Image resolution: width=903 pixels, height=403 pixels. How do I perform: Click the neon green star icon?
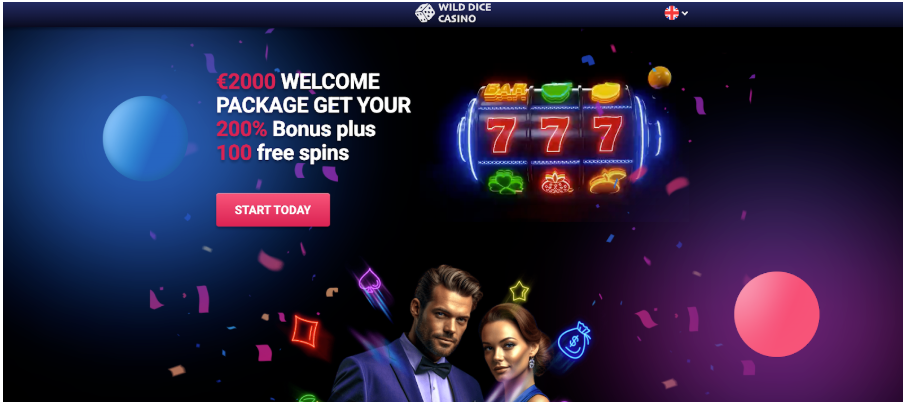pyautogui.click(x=519, y=291)
